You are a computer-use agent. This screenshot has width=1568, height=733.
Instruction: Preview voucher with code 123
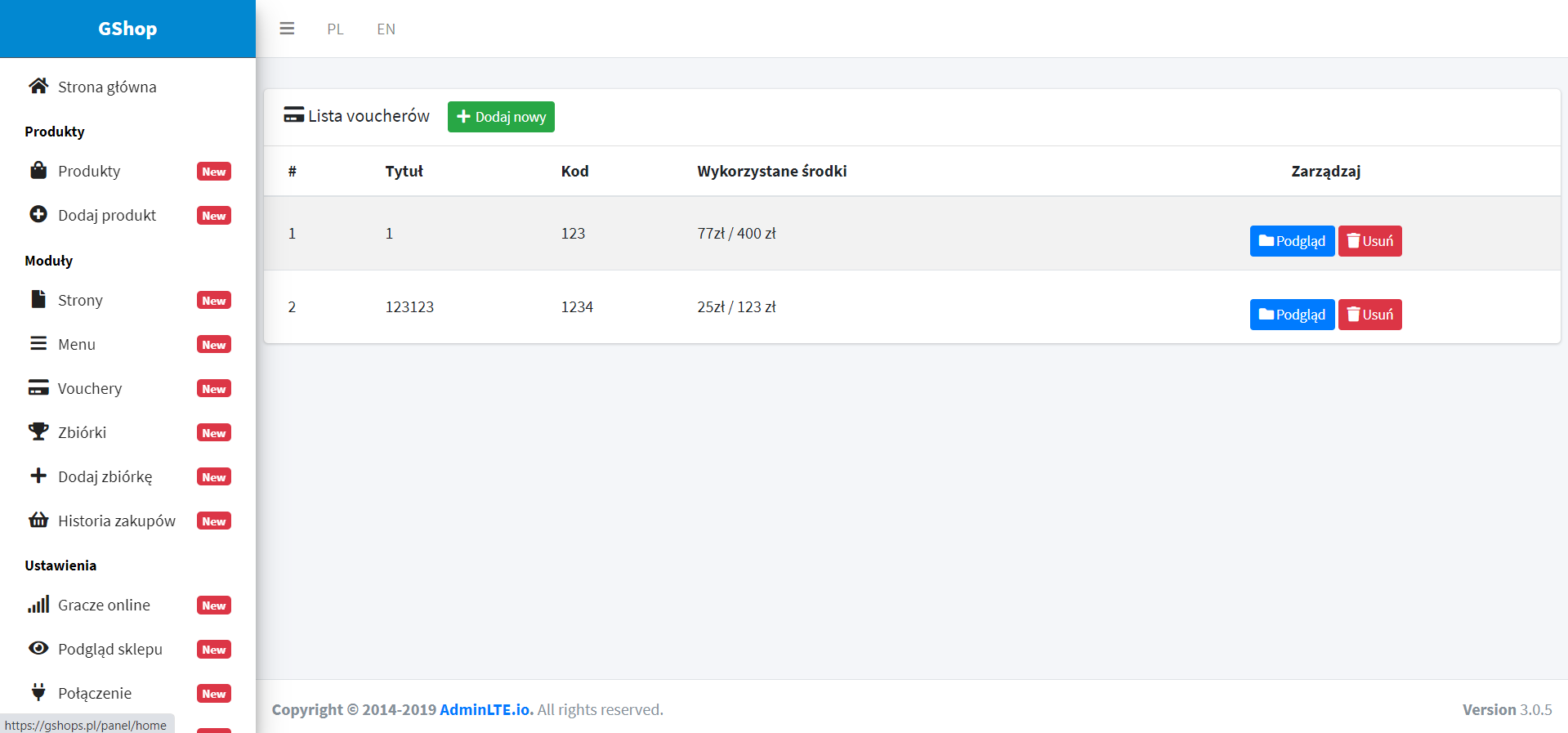pos(1291,241)
